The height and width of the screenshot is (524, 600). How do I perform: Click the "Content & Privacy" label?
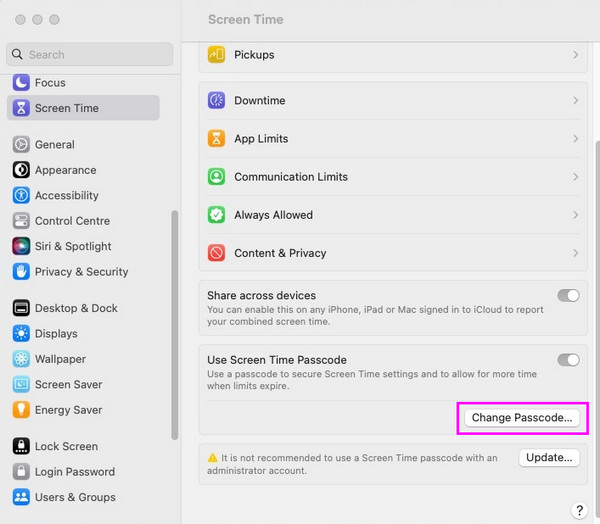pos(280,253)
